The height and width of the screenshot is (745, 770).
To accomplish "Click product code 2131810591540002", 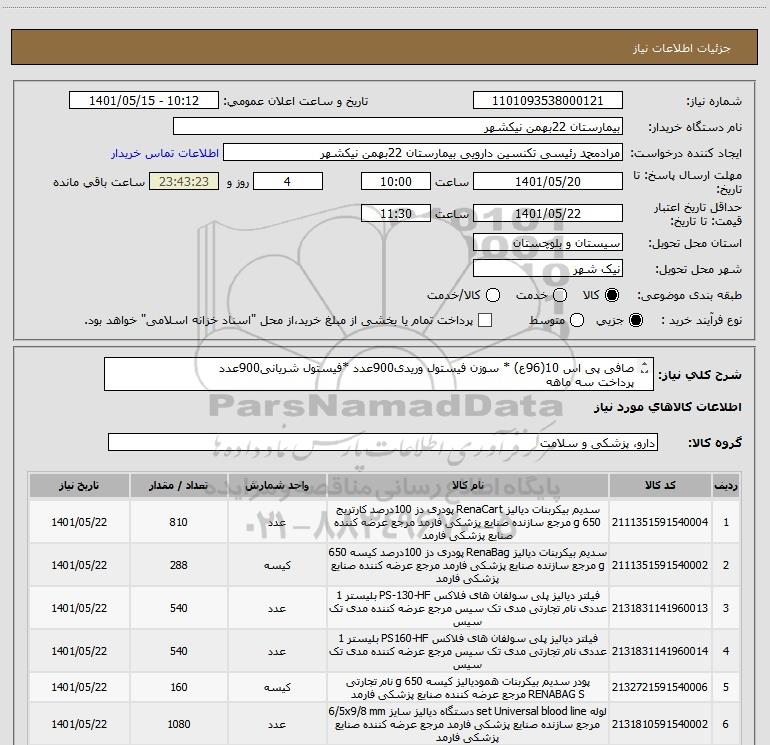I will (x=660, y=724).
